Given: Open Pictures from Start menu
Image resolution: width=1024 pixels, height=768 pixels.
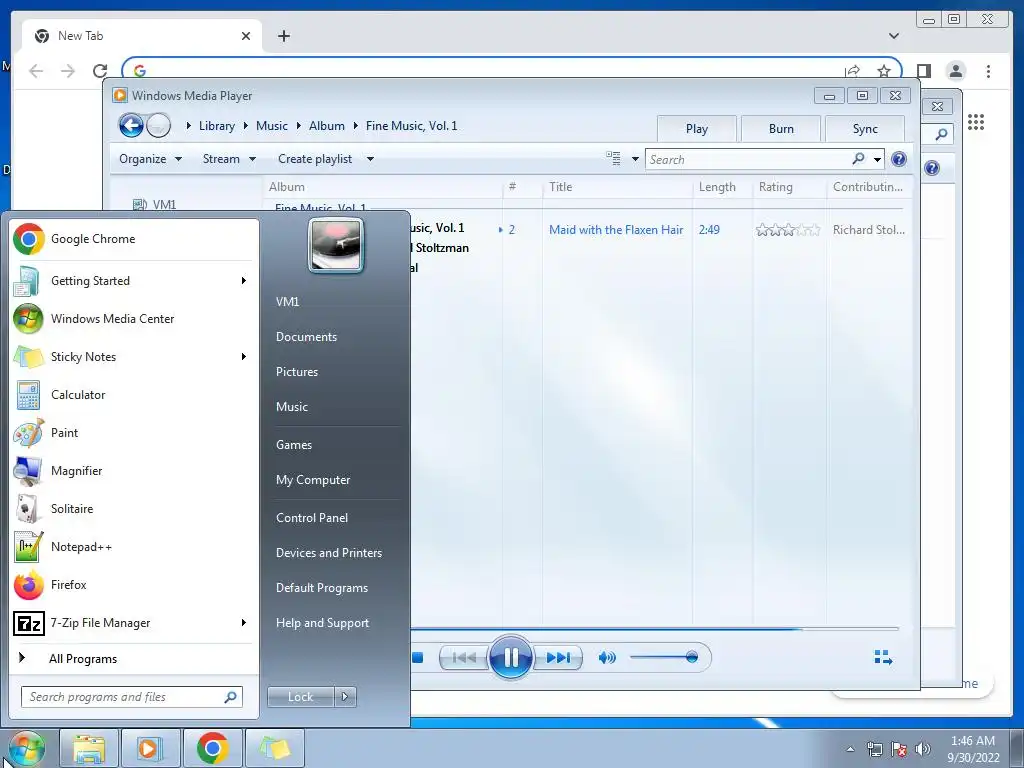Looking at the screenshot, I should (x=297, y=372).
